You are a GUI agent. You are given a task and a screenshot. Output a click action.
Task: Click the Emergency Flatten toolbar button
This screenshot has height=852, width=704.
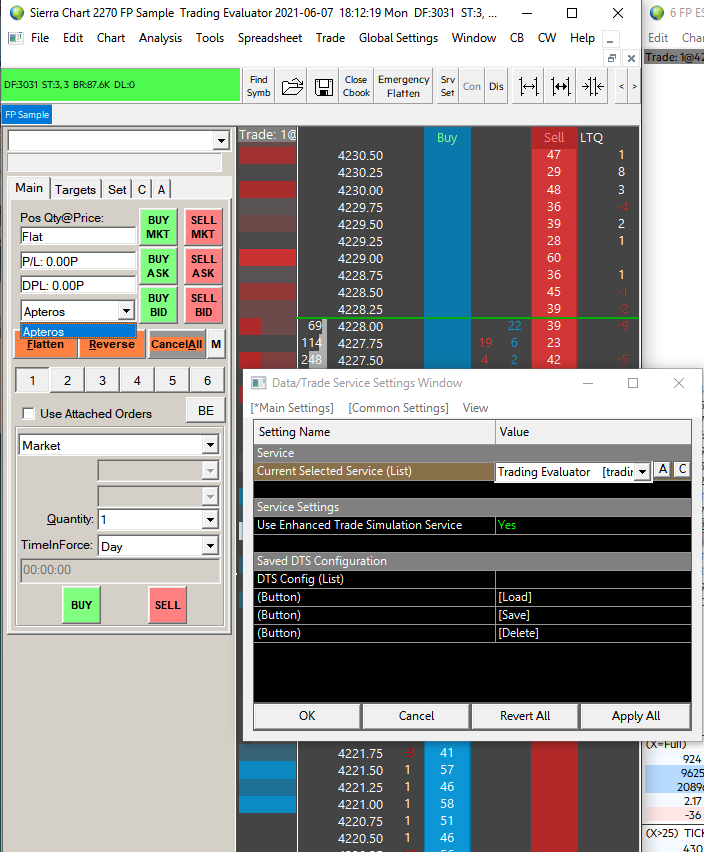[x=403, y=86]
